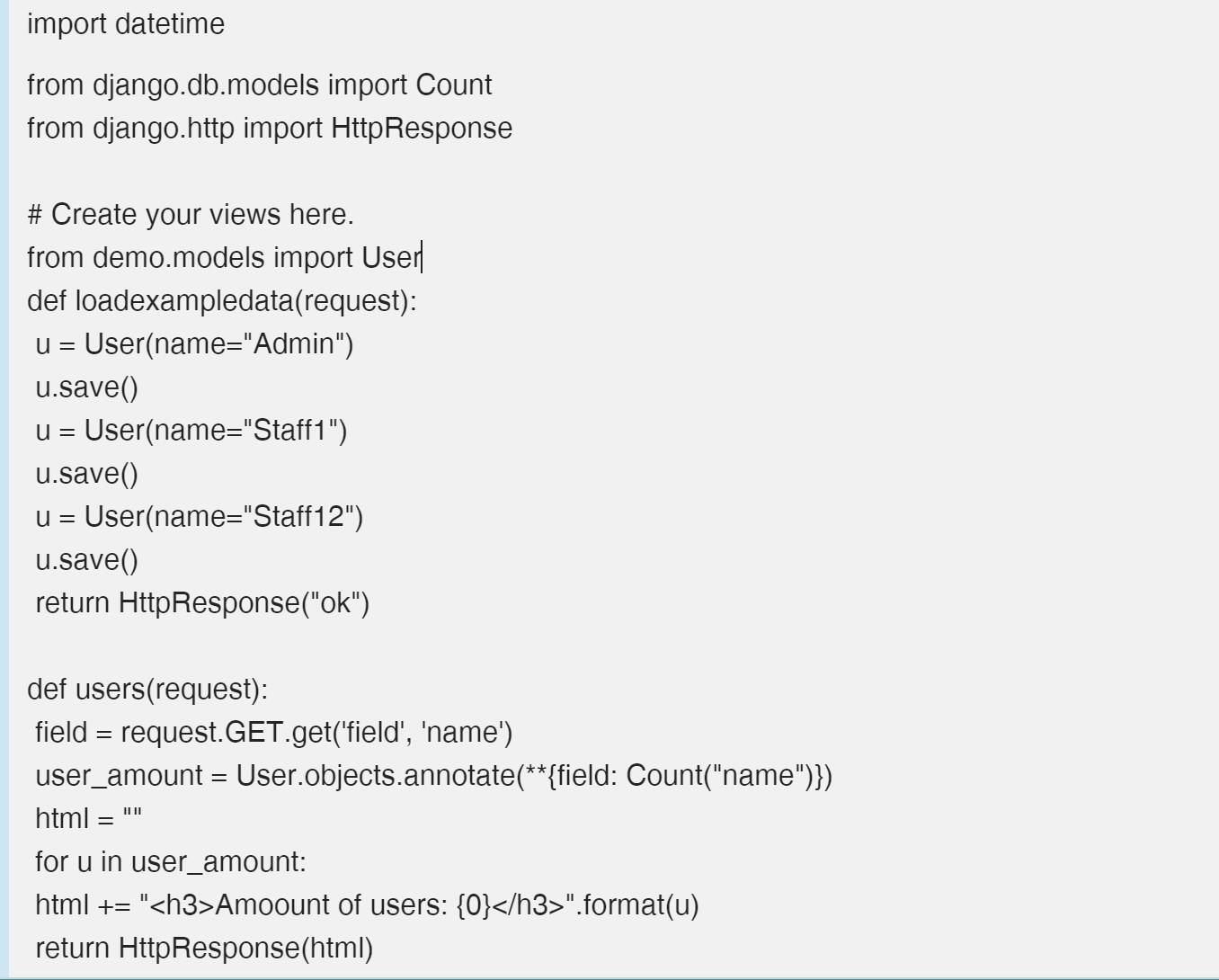Click the 'import datetime' line
The height and width of the screenshot is (980, 1219).
(x=126, y=23)
